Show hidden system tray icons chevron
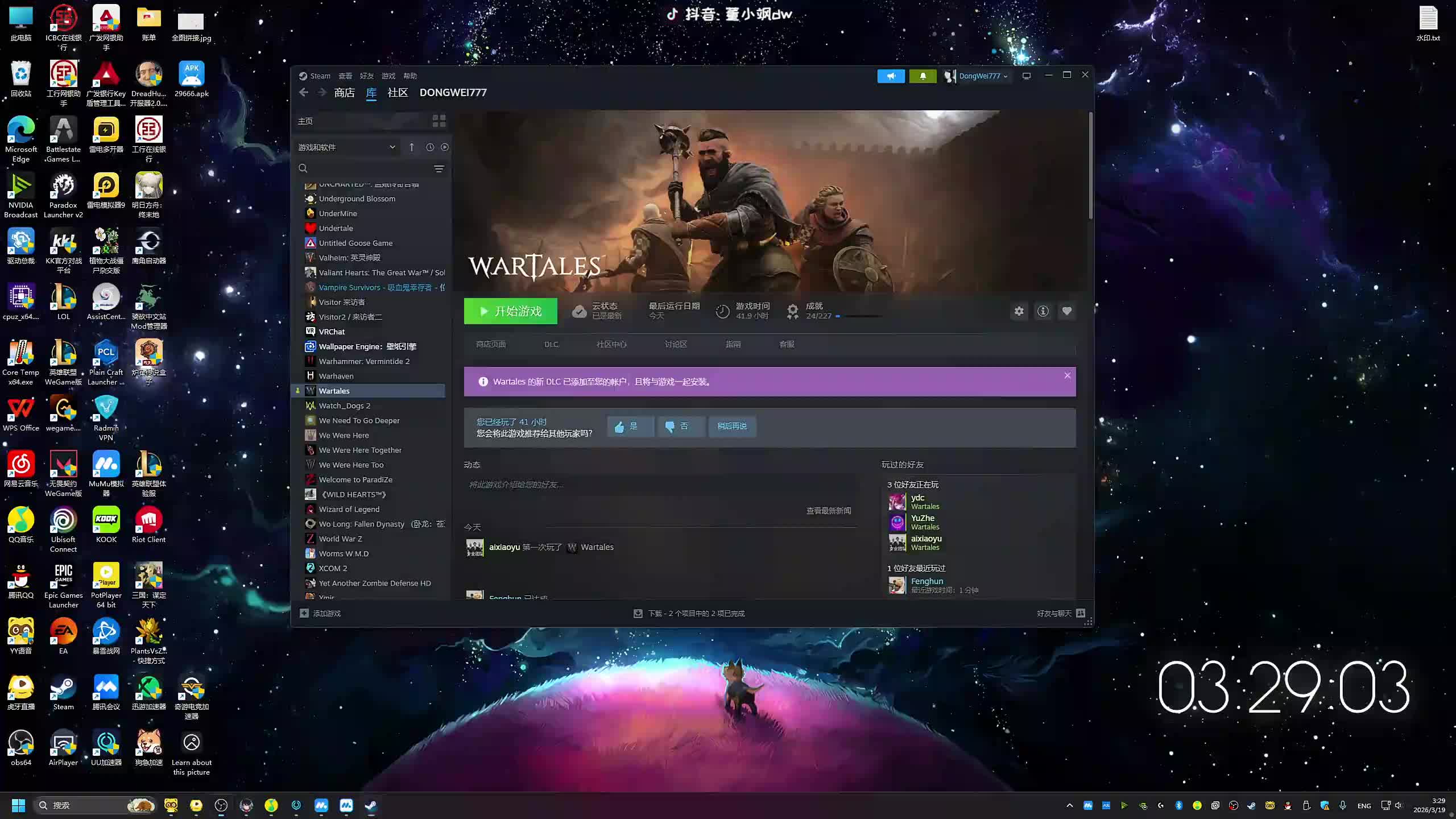Image resolution: width=1456 pixels, height=819 pixels. point(1069,805)
